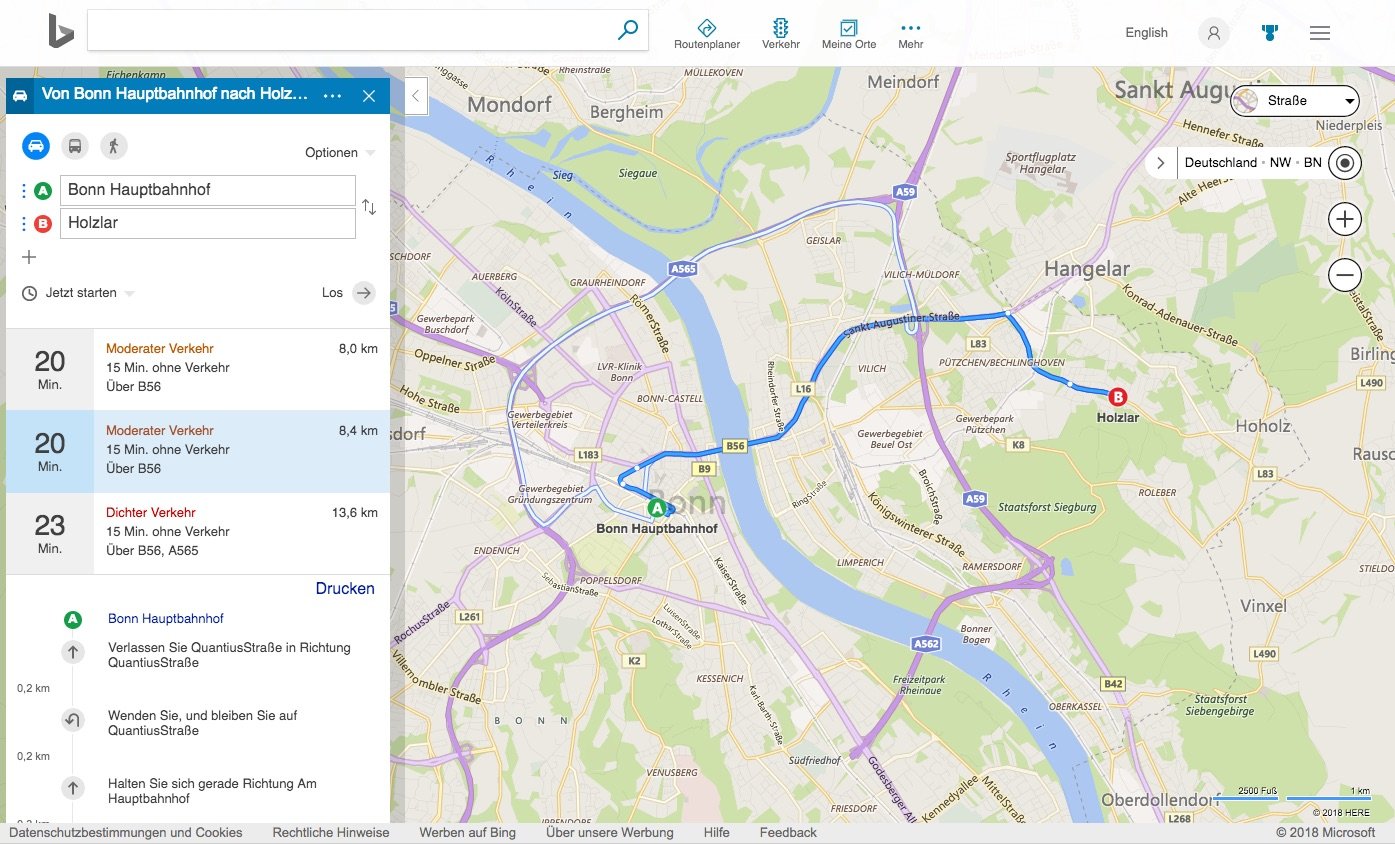Zoom in on the map

[x=1345, y=219]
